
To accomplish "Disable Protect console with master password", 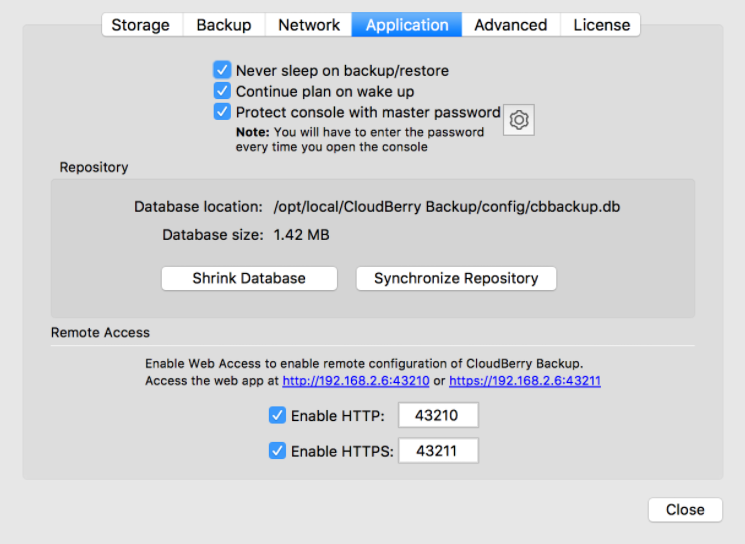I will coord(222,112).
